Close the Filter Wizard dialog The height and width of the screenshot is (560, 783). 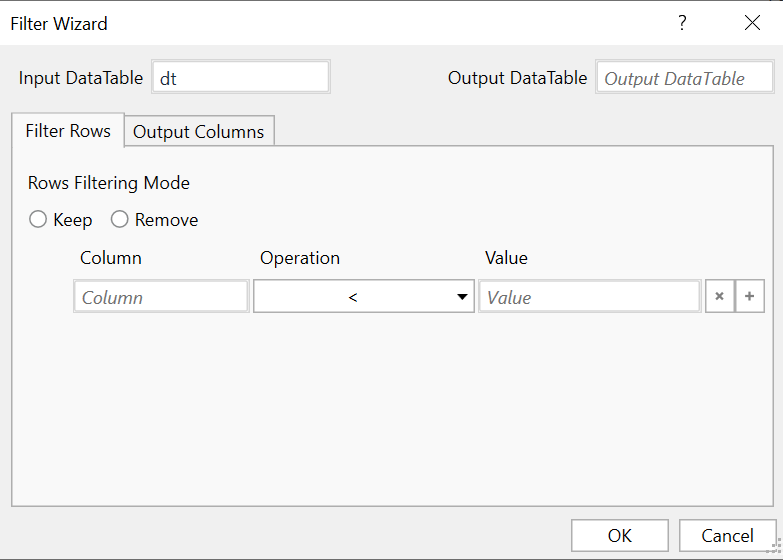752,23
